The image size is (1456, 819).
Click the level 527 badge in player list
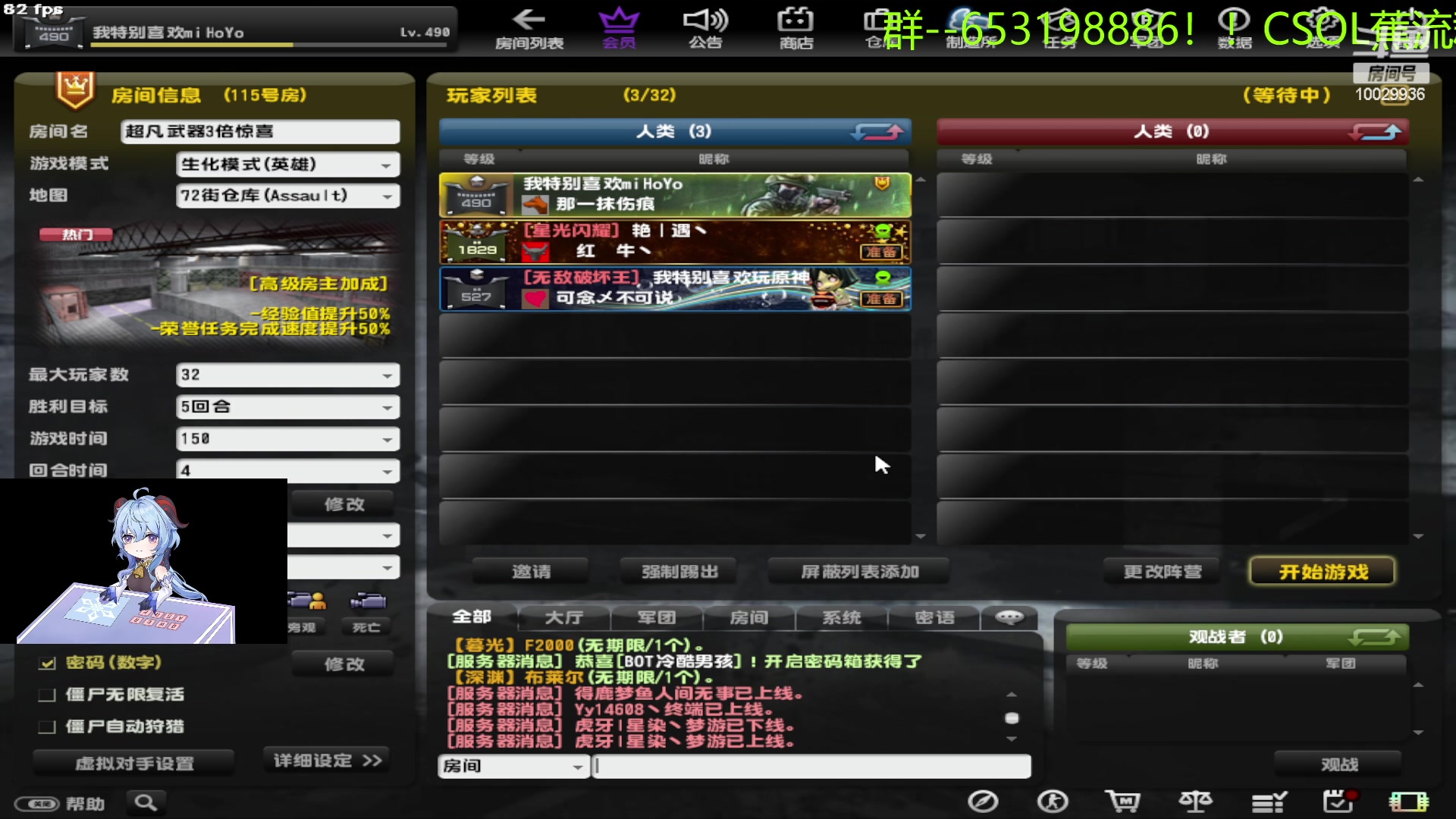[476, 290]
